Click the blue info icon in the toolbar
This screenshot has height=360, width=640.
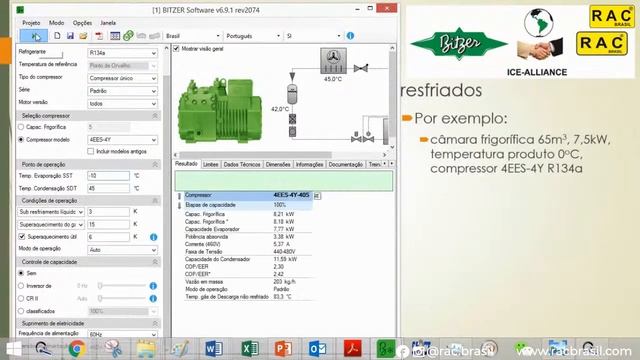350,36
